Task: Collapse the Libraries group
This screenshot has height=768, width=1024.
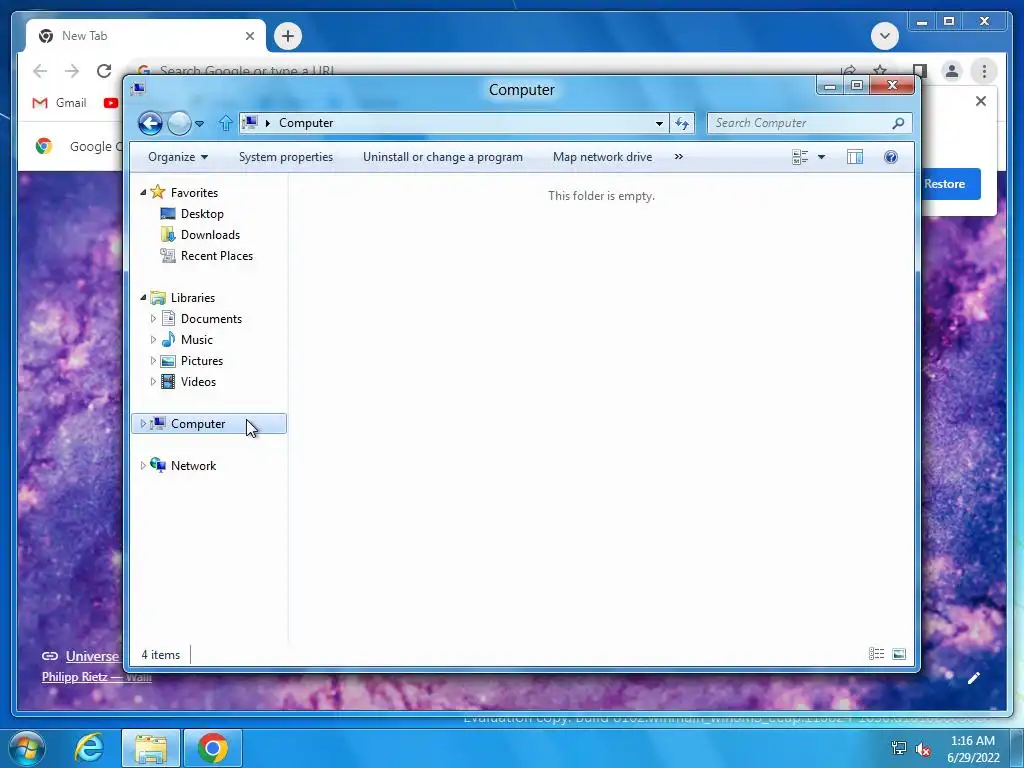Action: click(143, 298)
